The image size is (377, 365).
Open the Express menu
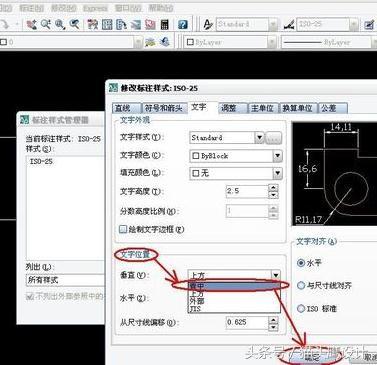tap(95, 8)
